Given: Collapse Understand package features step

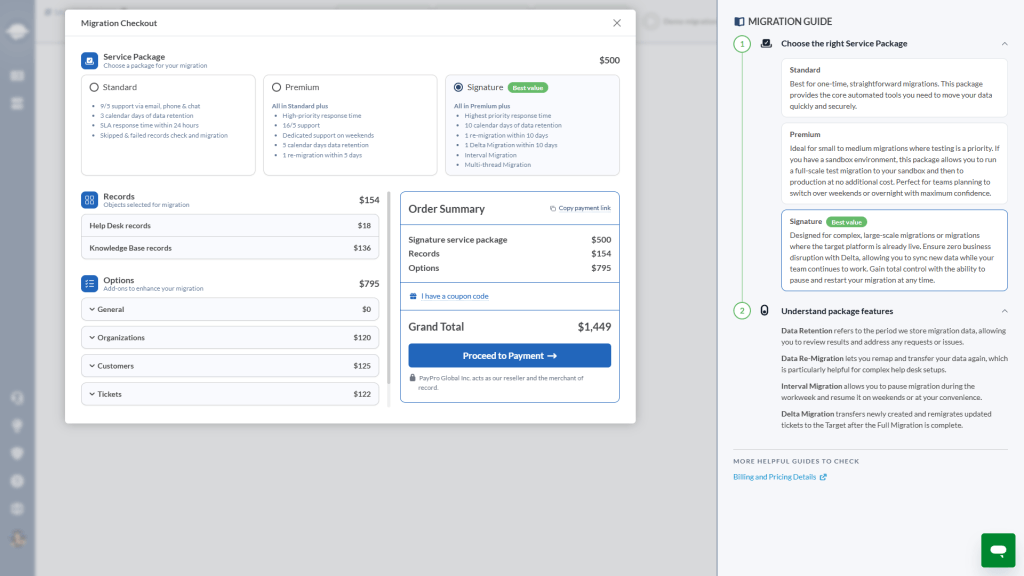Looking at the screenshot, I should 1004,311.
